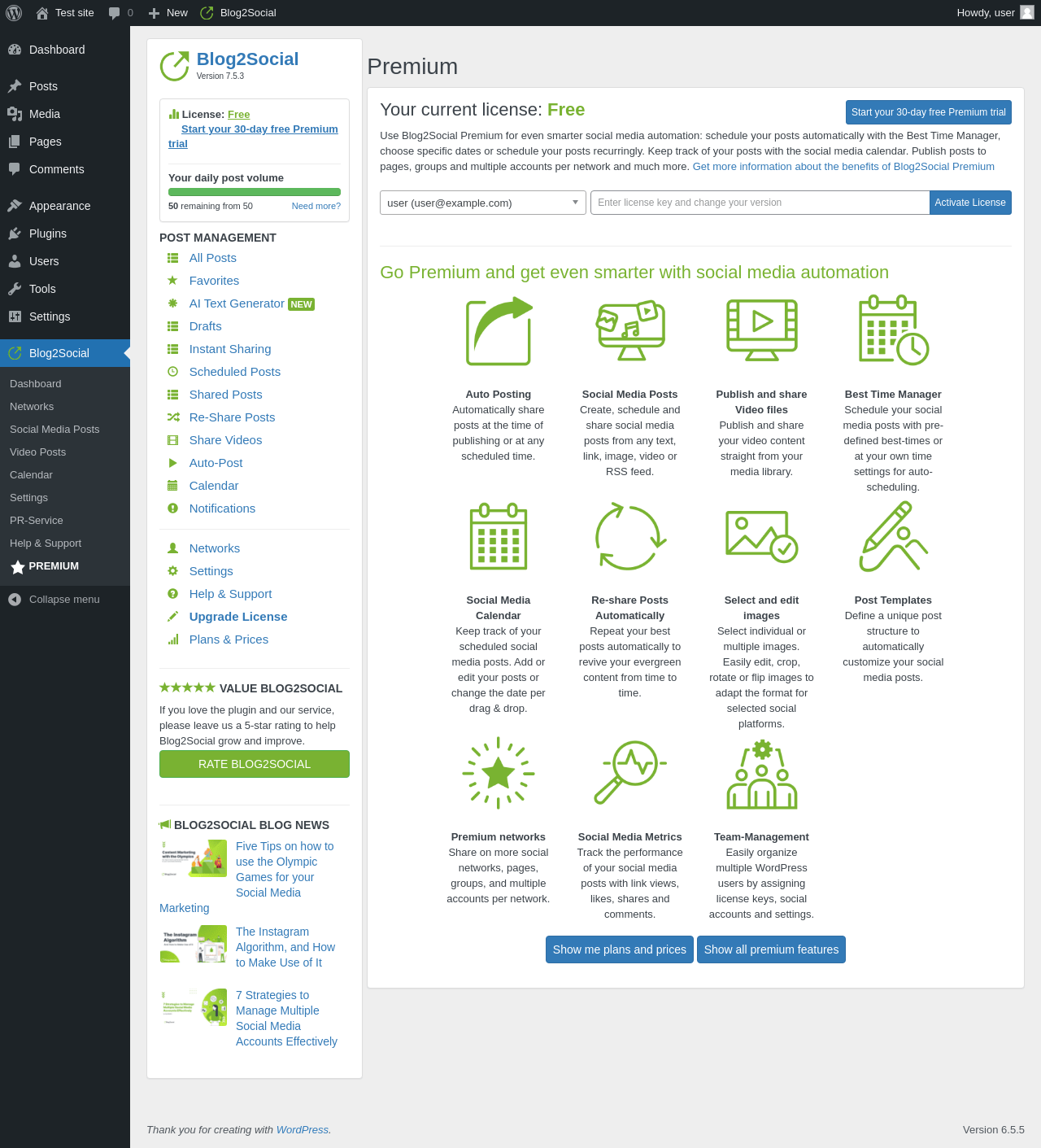Click the Blog2Social logo icon in the panel header
Screen dimensions: 1041x1148
[174, 66]
